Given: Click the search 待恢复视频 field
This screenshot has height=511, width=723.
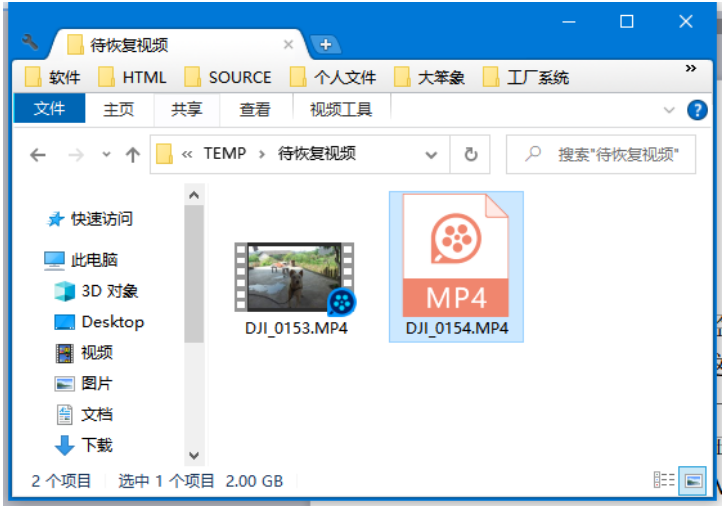Looking at the screenshot, I should 601,154.
